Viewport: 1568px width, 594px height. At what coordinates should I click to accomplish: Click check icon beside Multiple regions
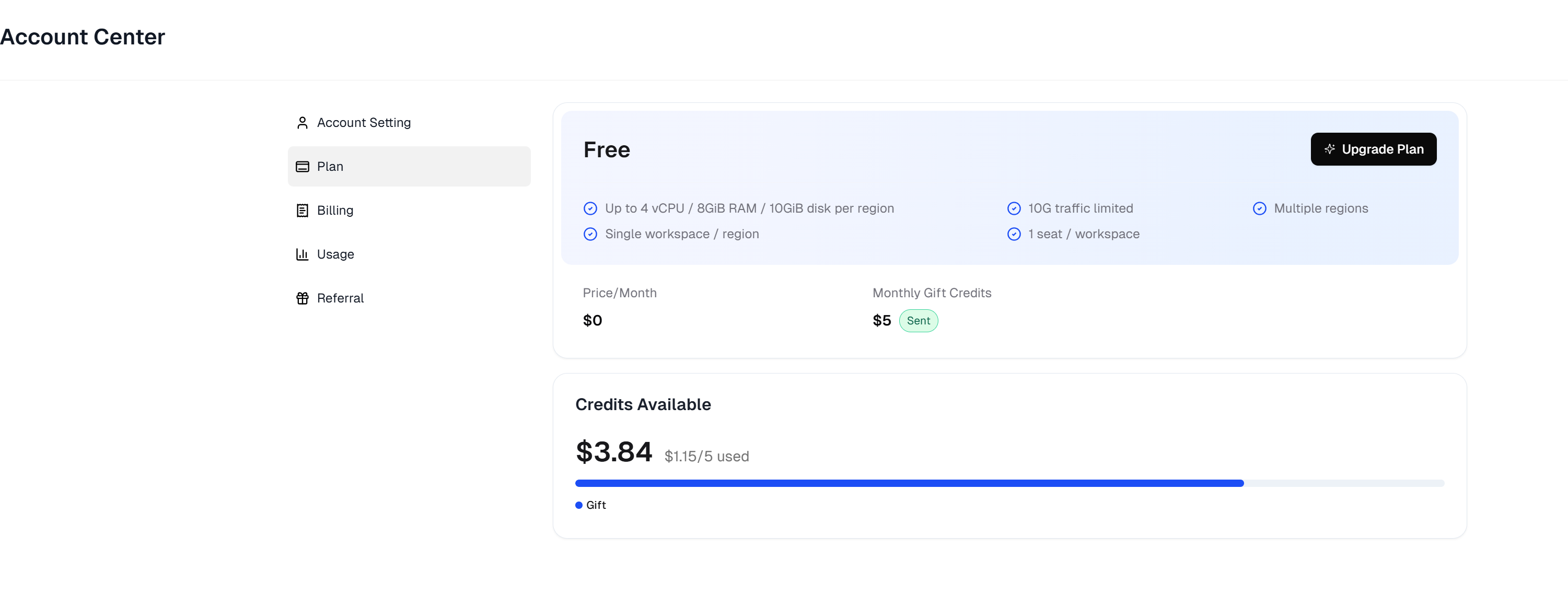pos(1259,209)
